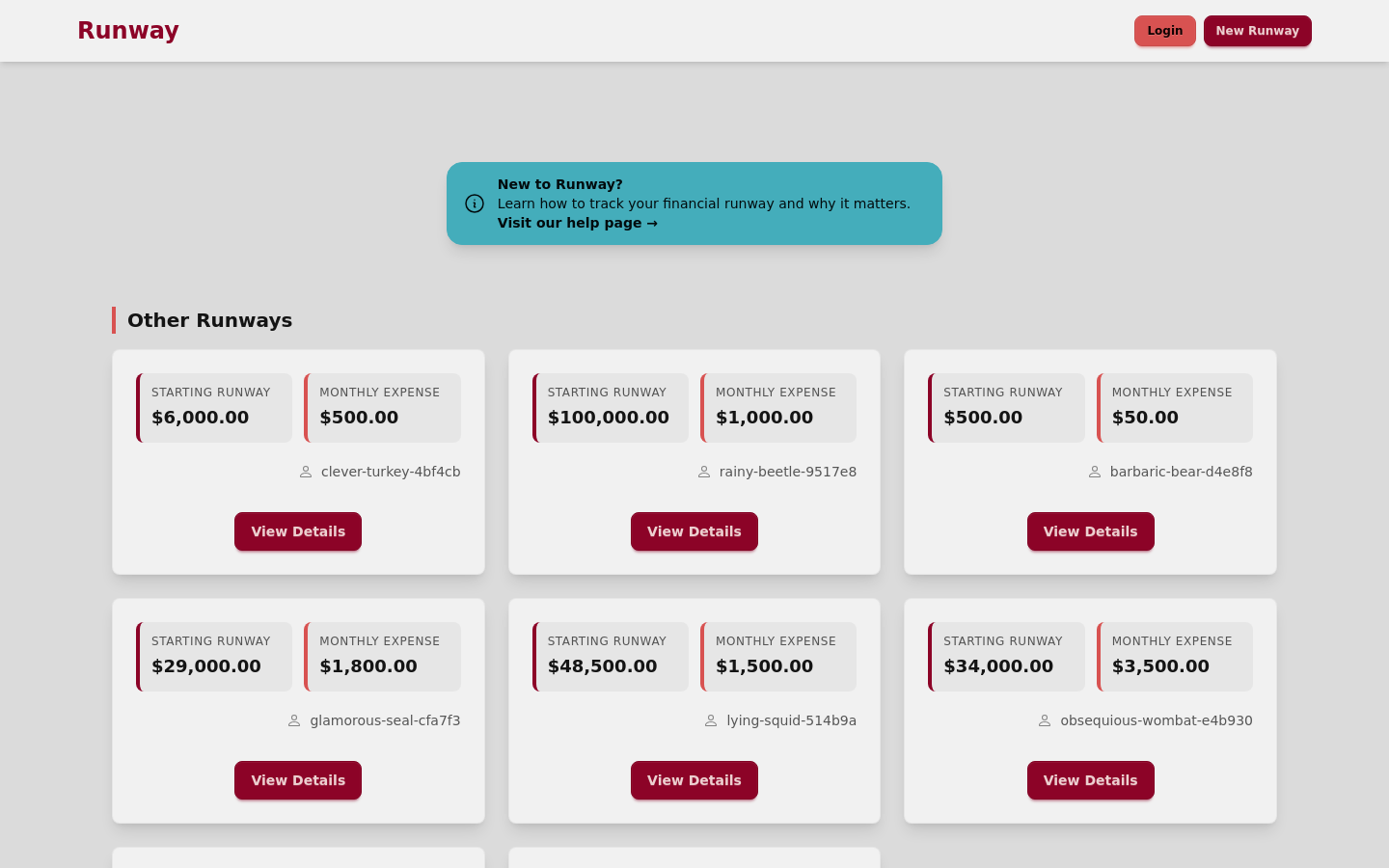This screenshot has height=868, width=1389.
Task: Click user icon beside lying-squid-514b9a
Action: click(711, 720)
